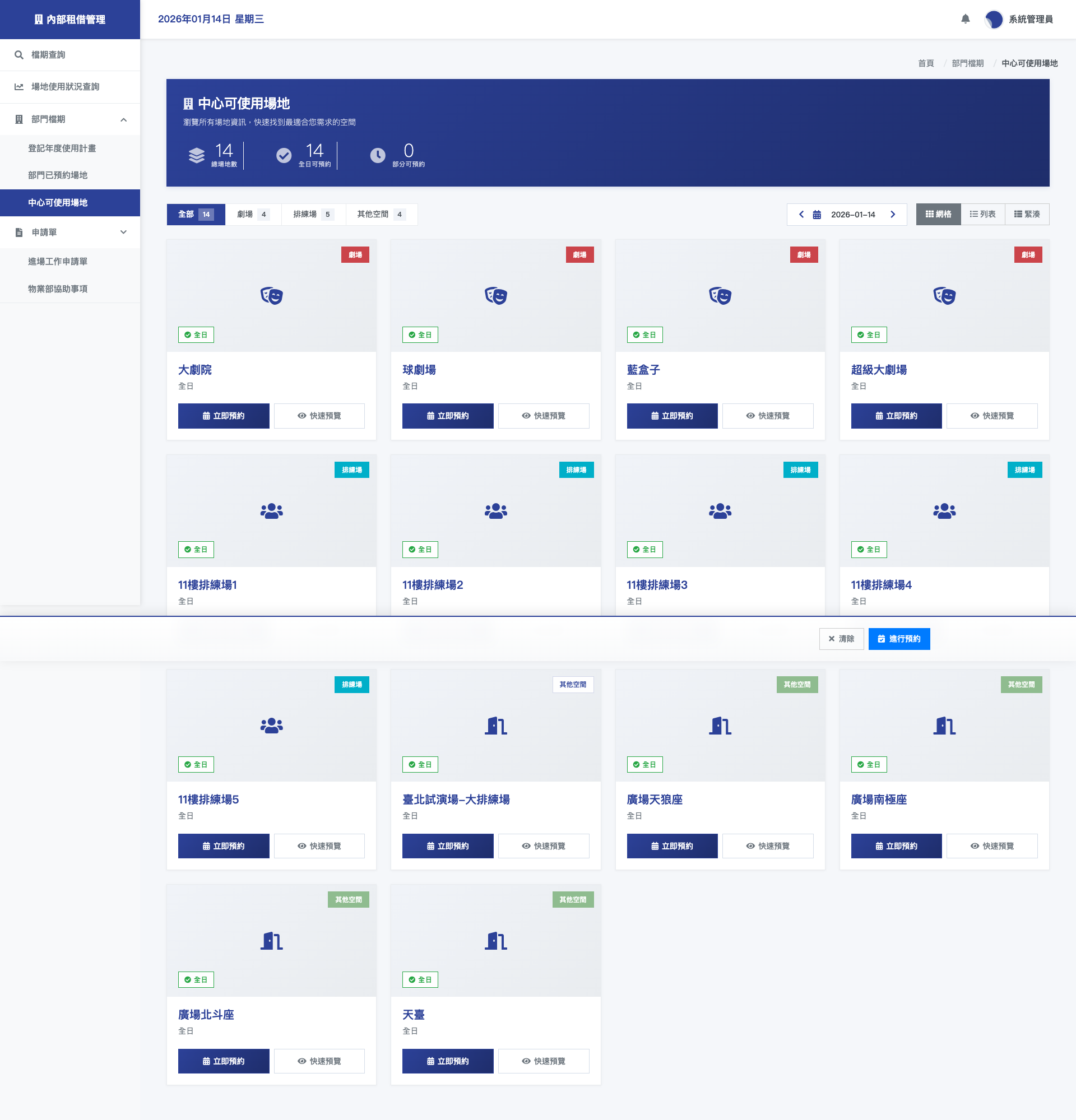Click the blue 進行預約 button
1076x1120 pixels.
pyautogui.click(x=899, y=639)
